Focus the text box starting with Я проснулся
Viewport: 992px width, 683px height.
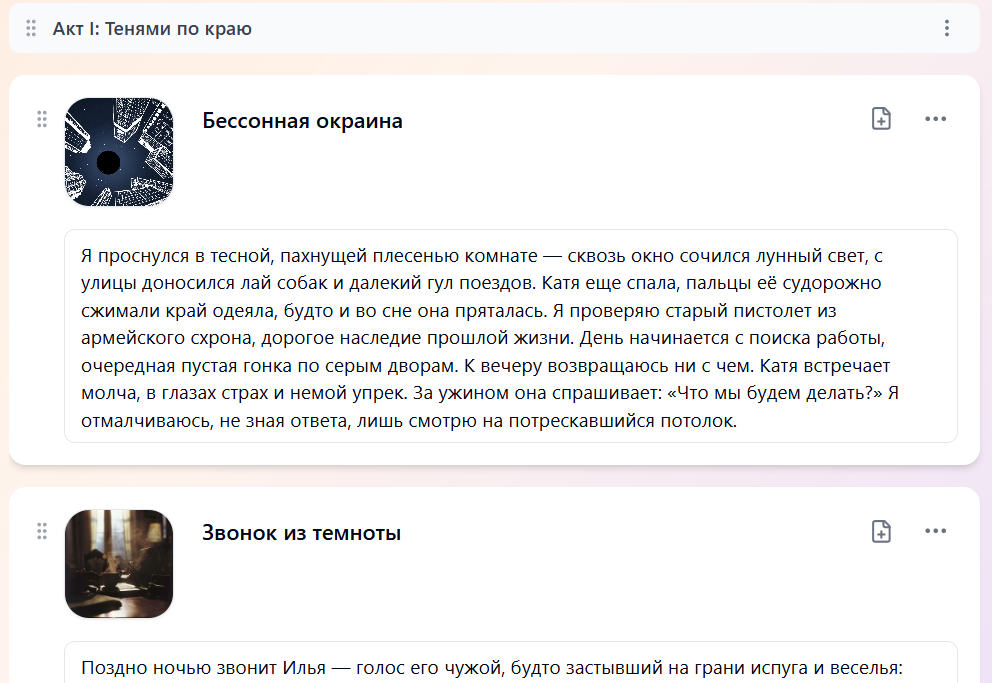pos(511,336)
